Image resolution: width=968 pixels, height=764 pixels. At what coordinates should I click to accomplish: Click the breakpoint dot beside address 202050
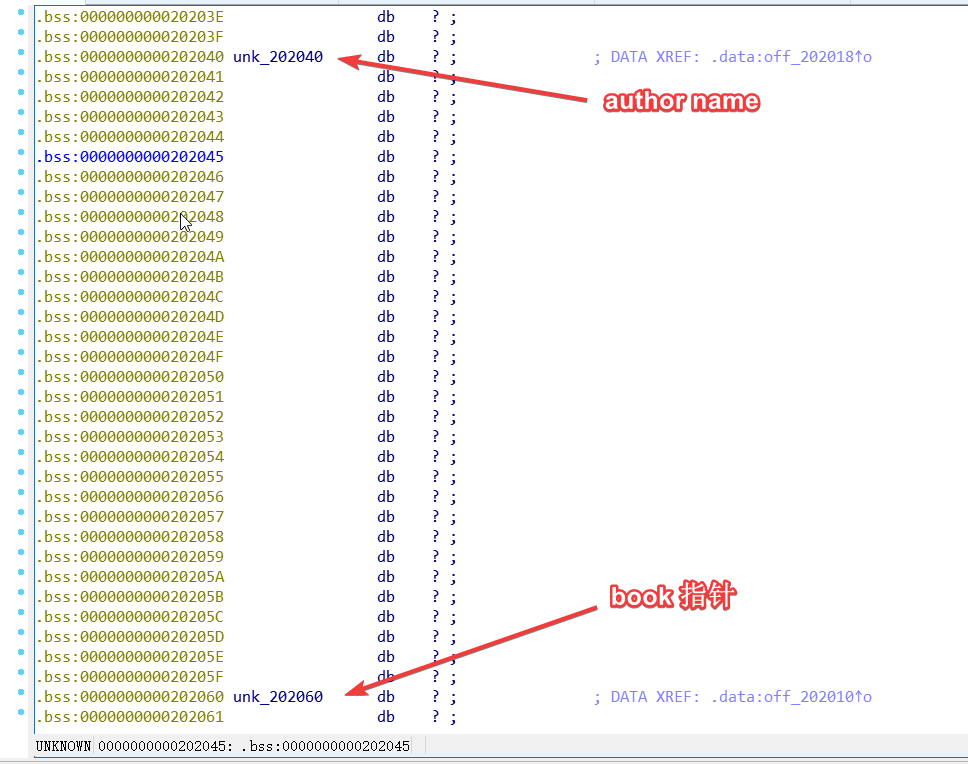(21, 376)
